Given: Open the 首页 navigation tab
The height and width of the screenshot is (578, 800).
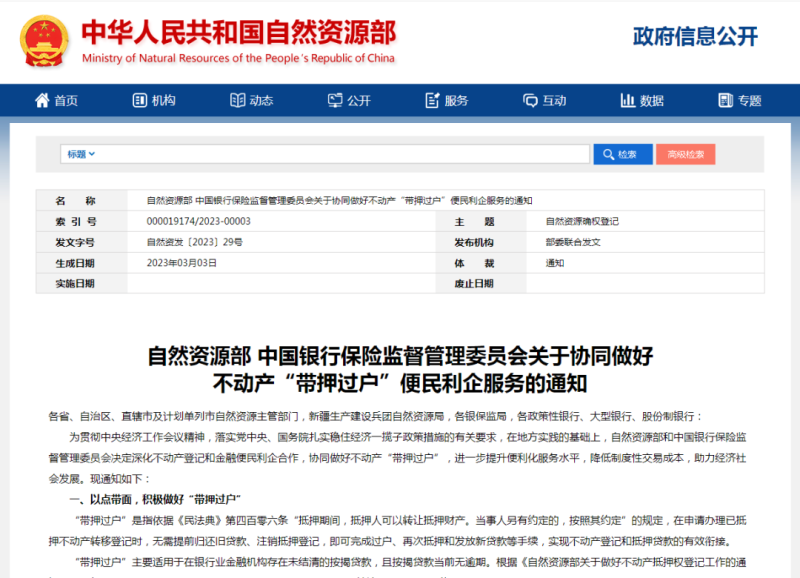Looking at the screenshot, I should [x=57, y=100].
